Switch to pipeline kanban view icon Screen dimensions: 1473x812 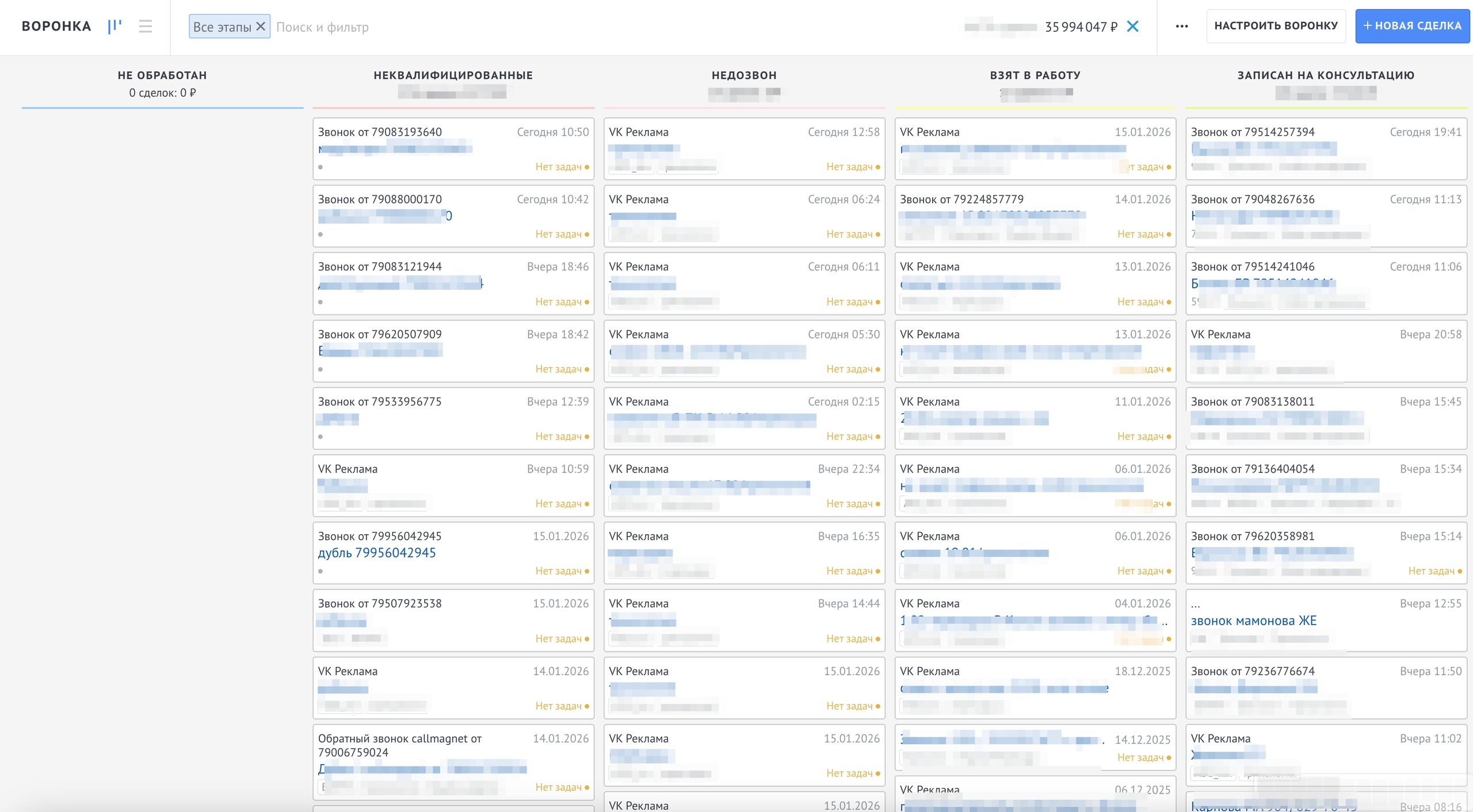[x=115, y=26]
